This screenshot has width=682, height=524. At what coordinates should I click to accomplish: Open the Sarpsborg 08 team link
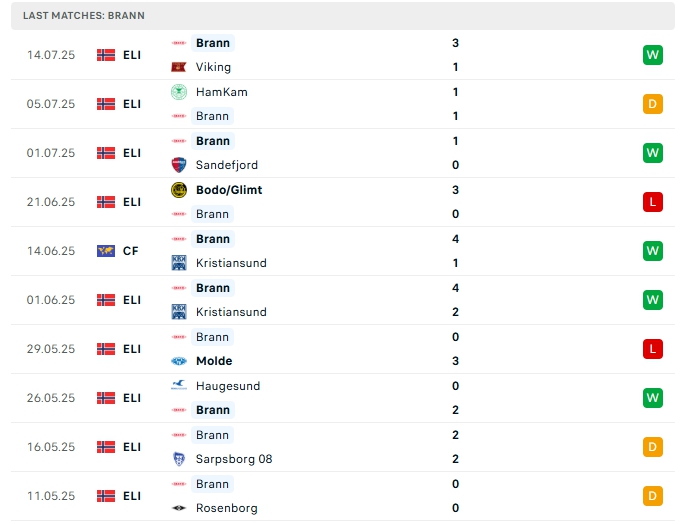click(x=234, y=459)
